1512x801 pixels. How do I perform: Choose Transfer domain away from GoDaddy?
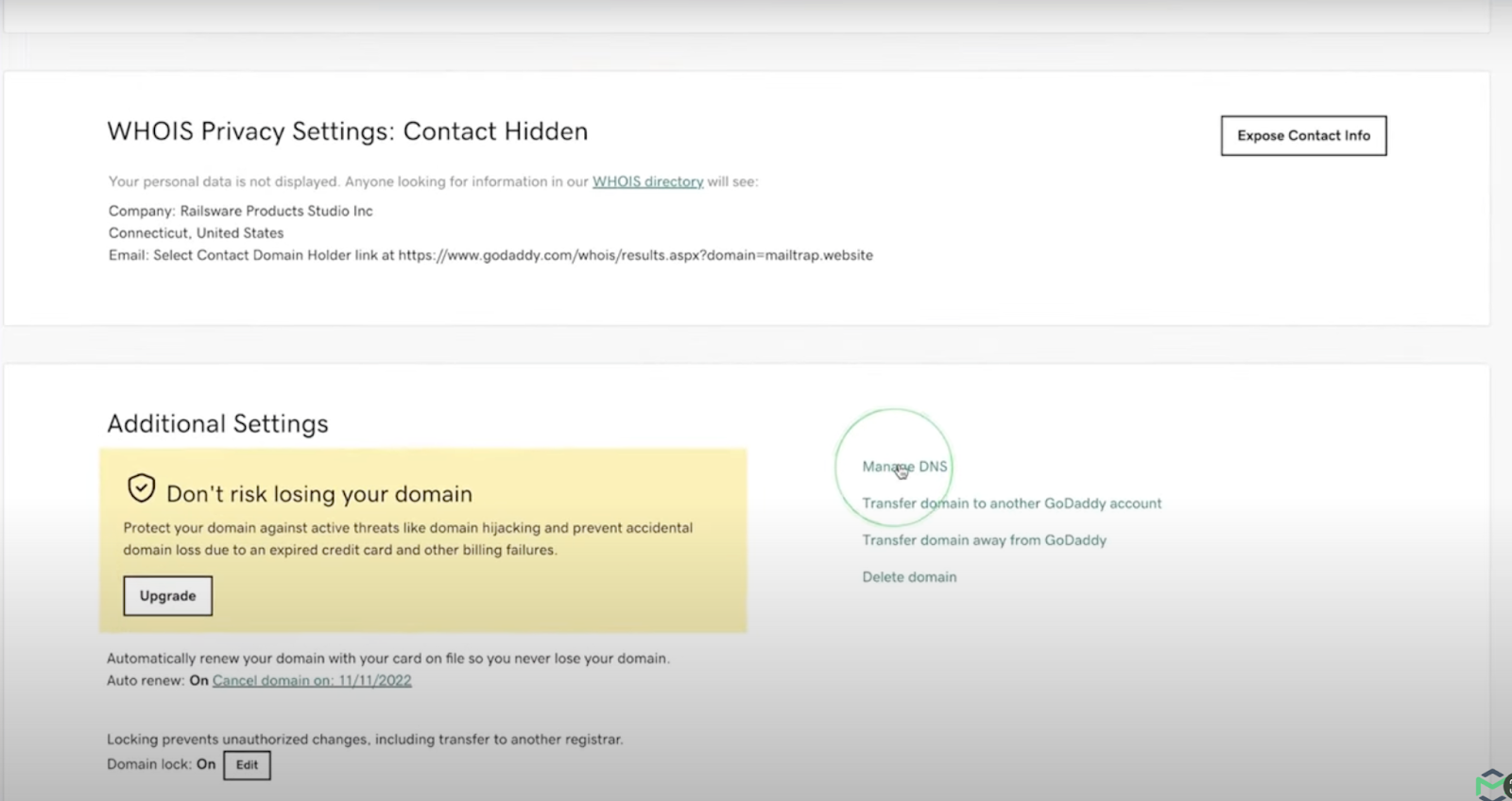984,540
